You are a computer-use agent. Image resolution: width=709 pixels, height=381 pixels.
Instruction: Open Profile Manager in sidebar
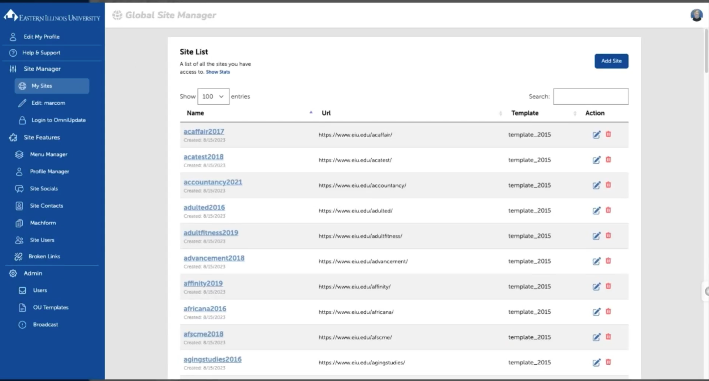49,172
